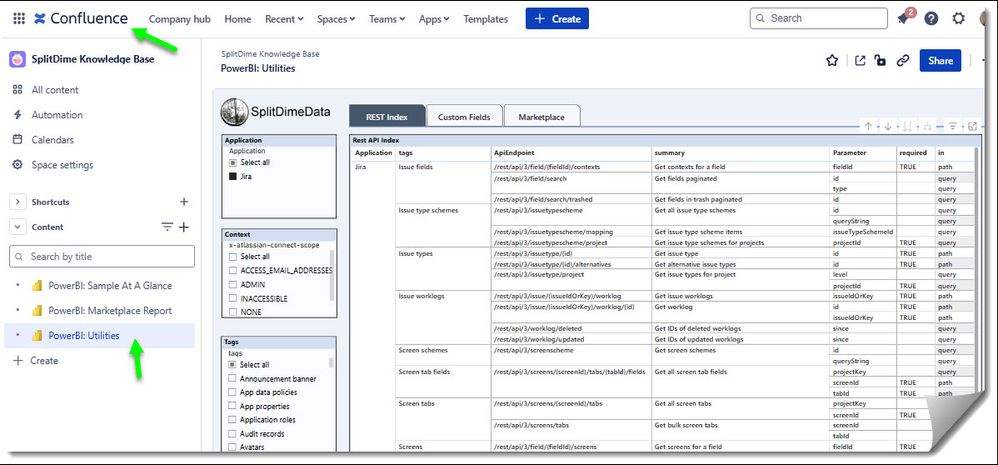The width and height of the screenshot is (998, 465).
Task: Copy page link with chain icon
Action: (903, 61)
